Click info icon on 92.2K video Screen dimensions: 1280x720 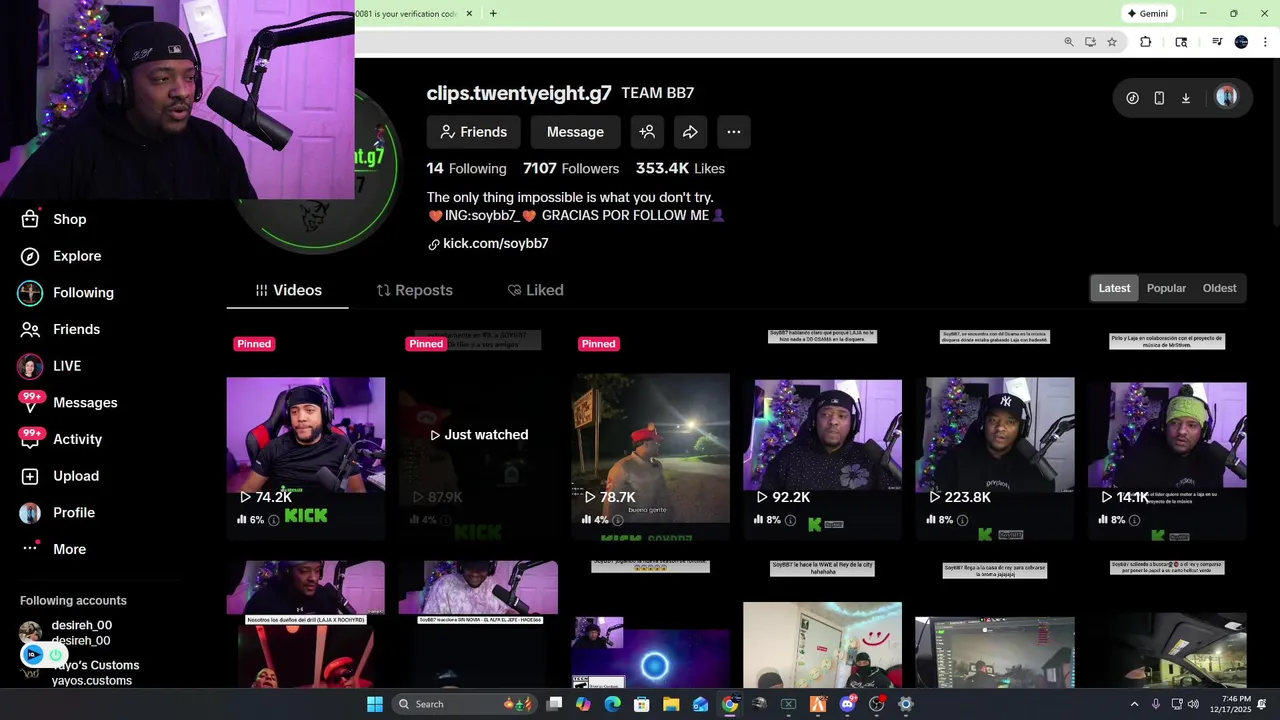[790, 520]
